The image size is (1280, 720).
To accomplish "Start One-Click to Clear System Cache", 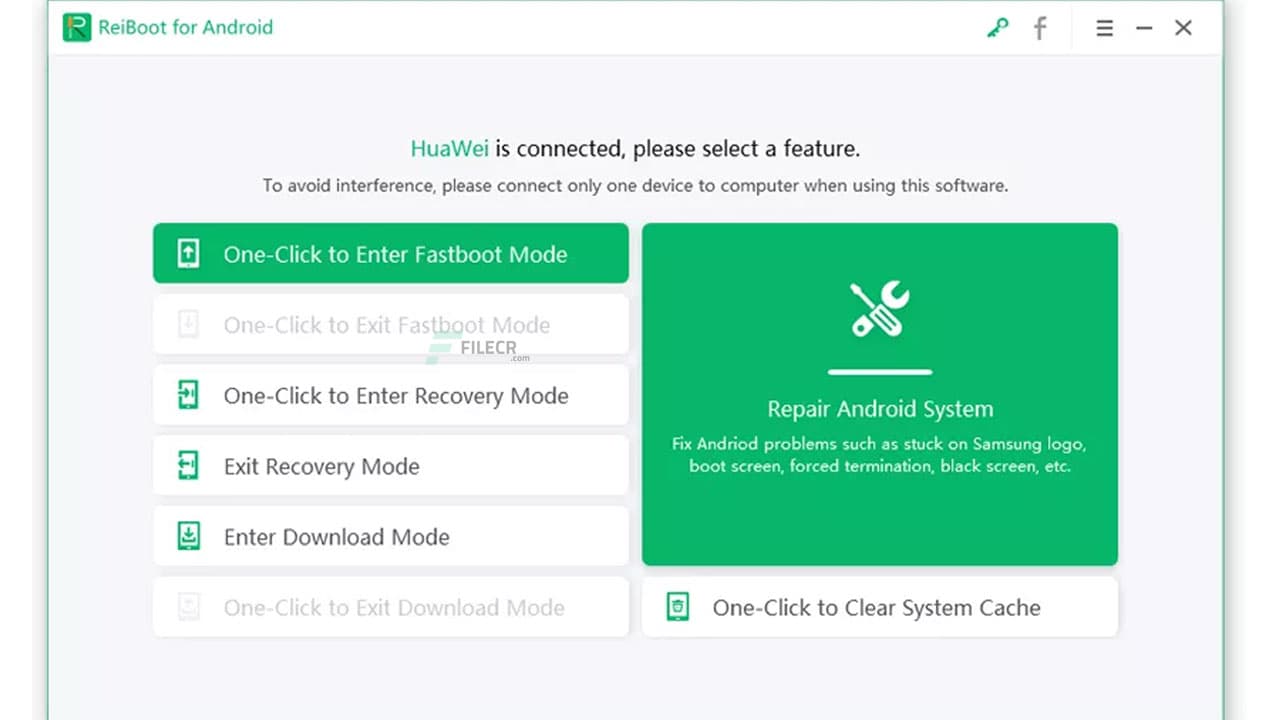I will pos(880,607).
